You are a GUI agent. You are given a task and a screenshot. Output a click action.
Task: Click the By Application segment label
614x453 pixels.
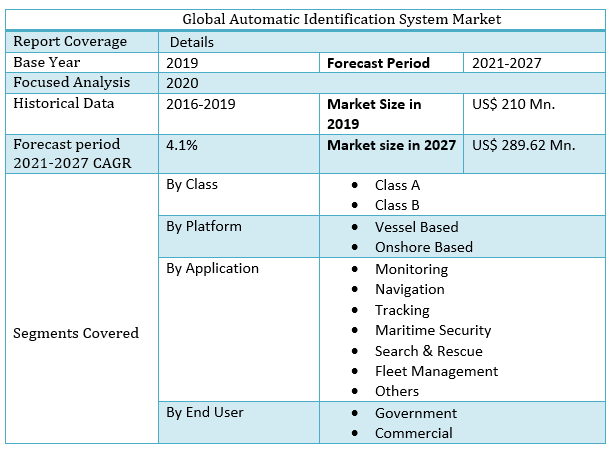pyautogui.click(x=212, y=268)
